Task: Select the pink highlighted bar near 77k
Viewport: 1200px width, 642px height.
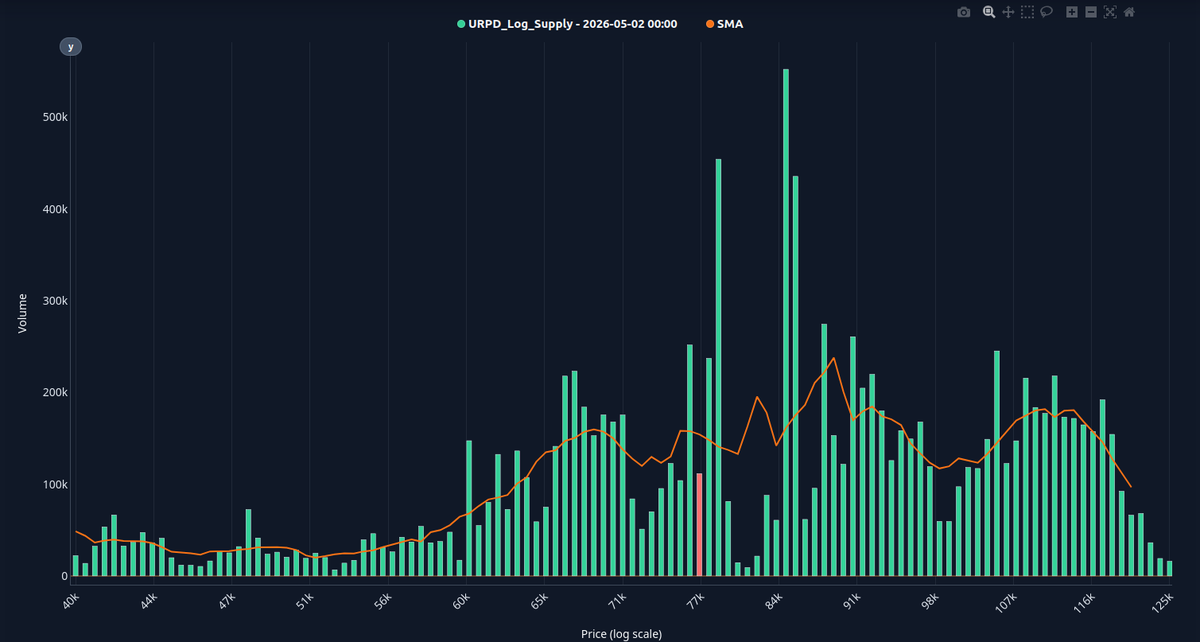Action: click(699, 525)
